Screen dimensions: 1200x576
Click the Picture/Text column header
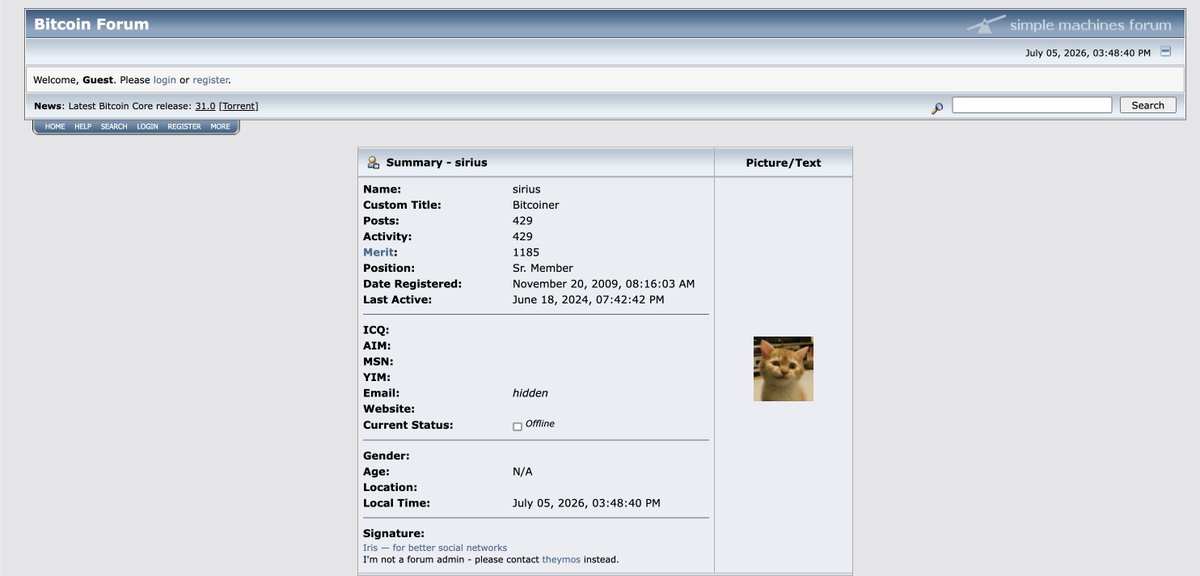(x=783, y=163)
